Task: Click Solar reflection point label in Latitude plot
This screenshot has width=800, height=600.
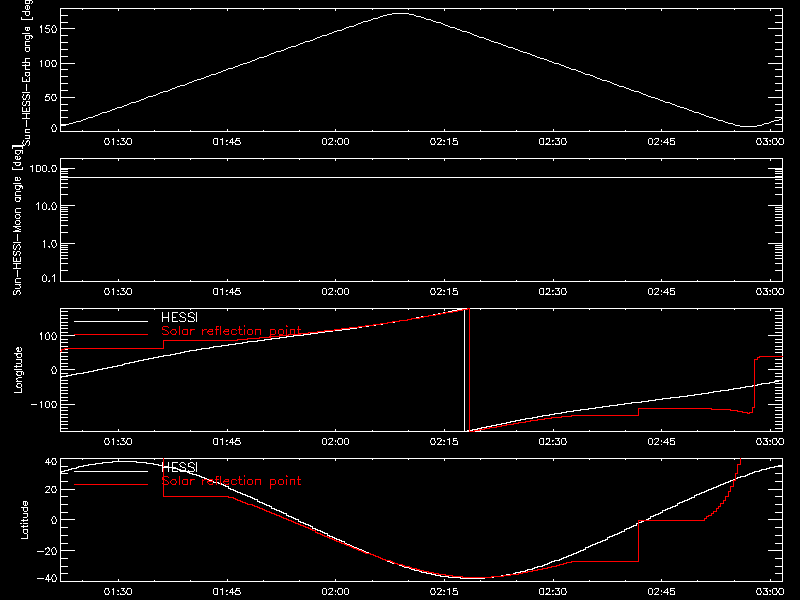Action: coord(231,481)
